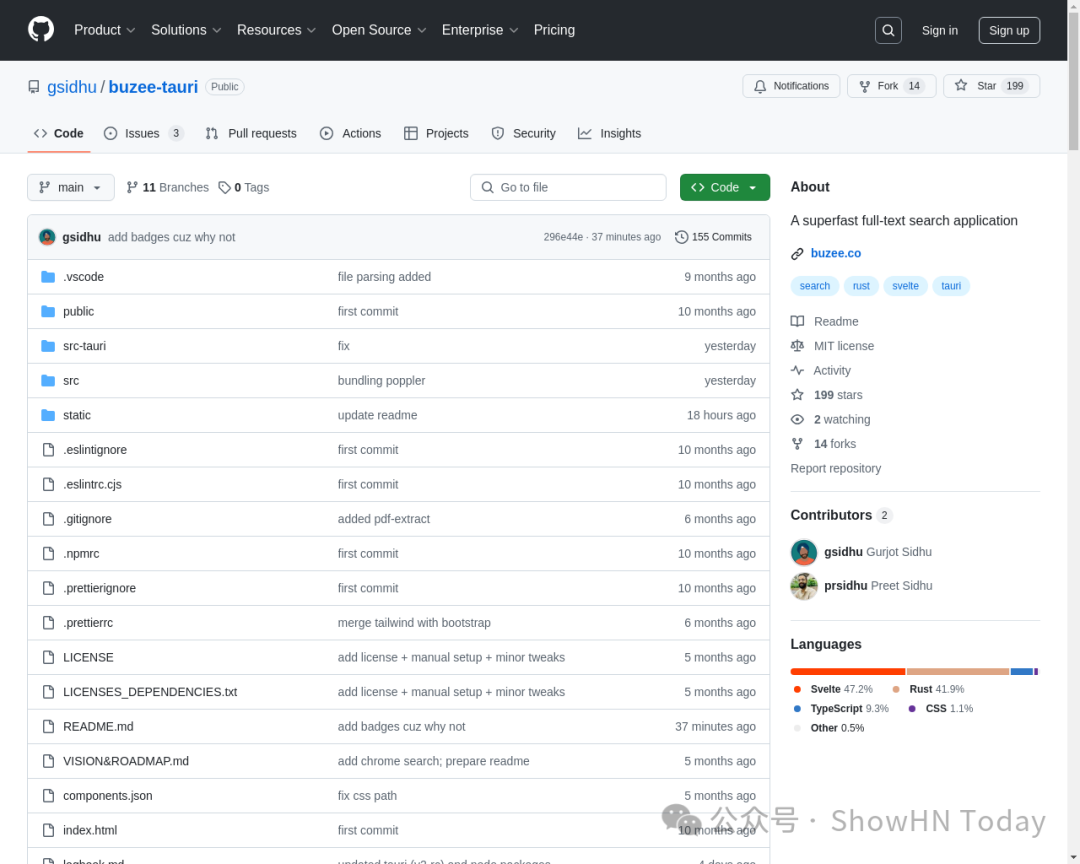Image resolution: width=1080 pixels, height=864 pixels.
Task: Click the Readme book icon in About
Action: pos(797,321)
